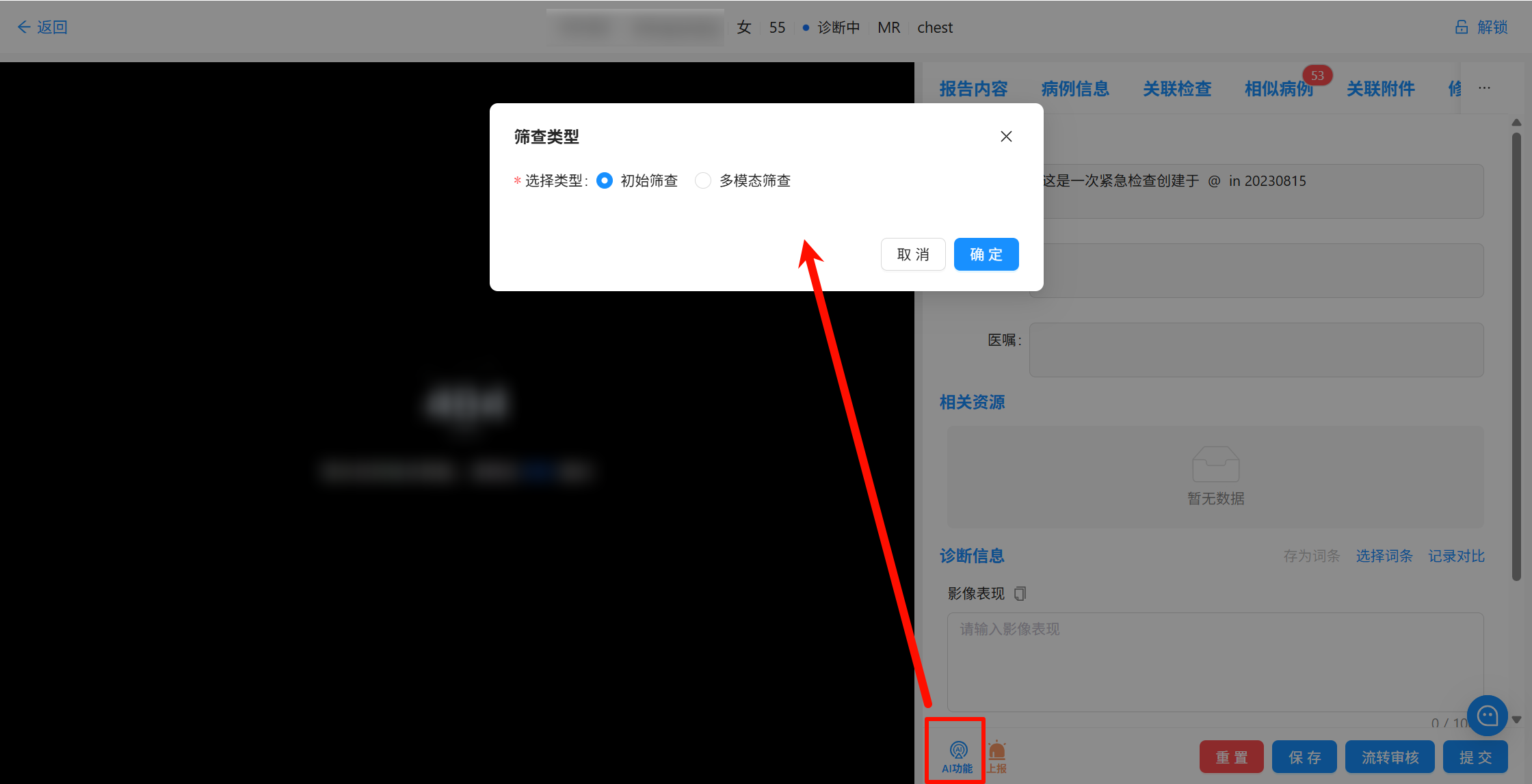Screen dimensions: 1532x784
Task: Switch to the 关联检查 tab
Action: point(1177,89)
